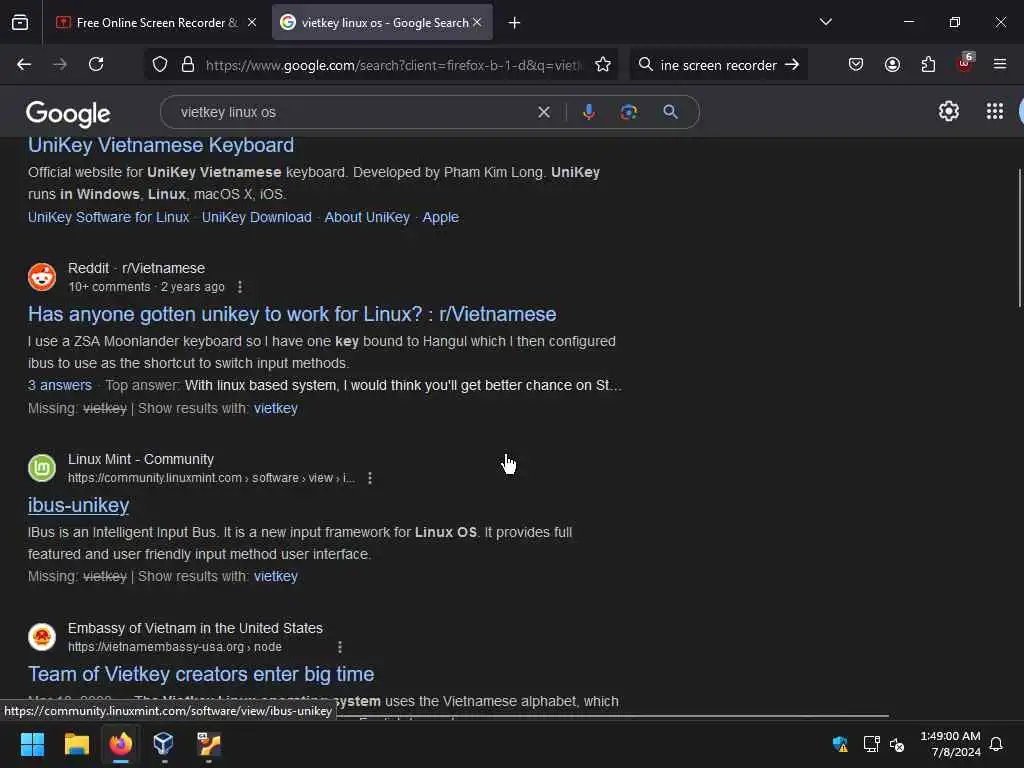Reload the current page
Viewport: 1024px width, 768px height.
96,64
